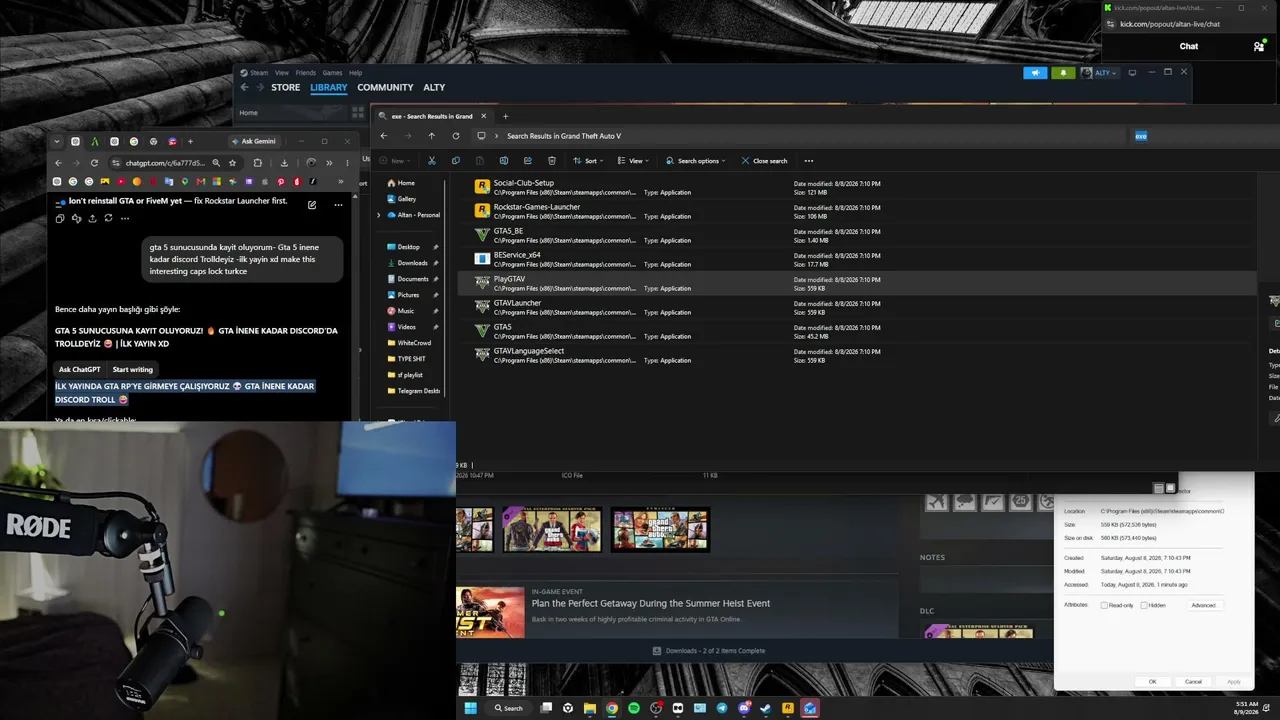Click the Steam back arrow
The width and height of the screenshot is (1280, 720).
click(x=246, y=88)
